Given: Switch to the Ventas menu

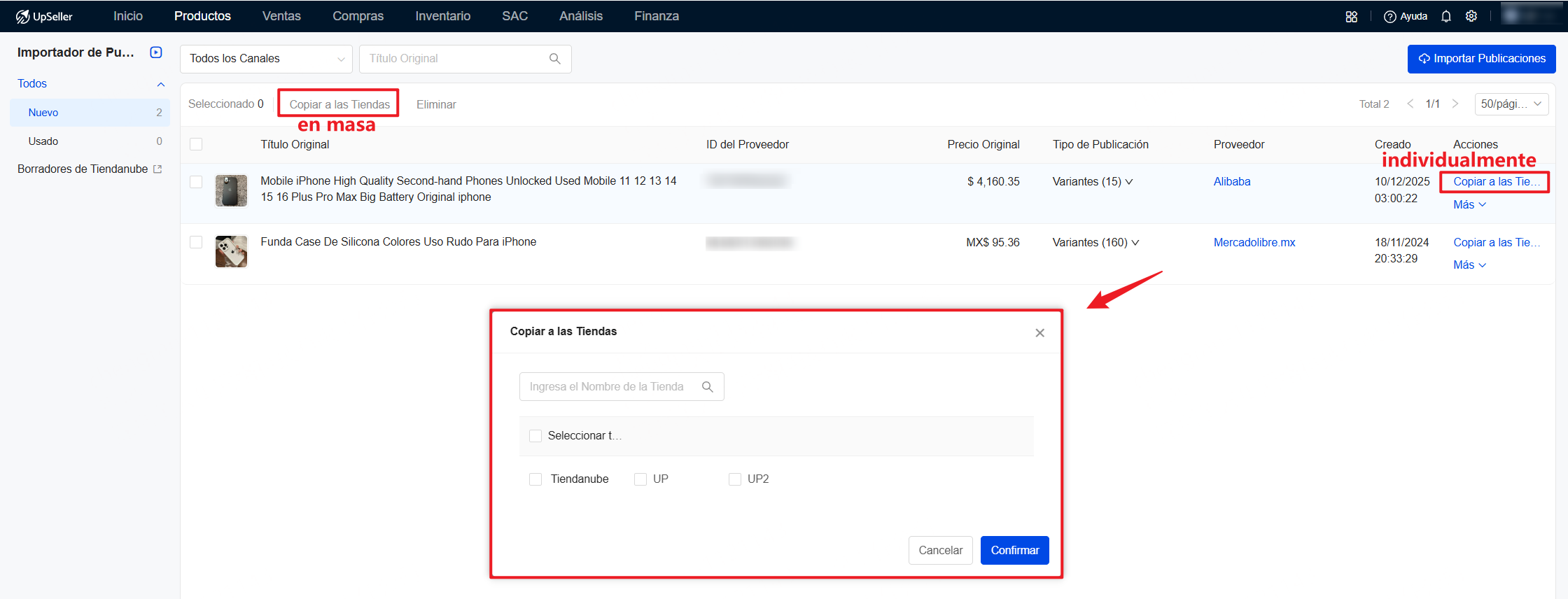Looking at the screenshot, I should click(281, 16).
